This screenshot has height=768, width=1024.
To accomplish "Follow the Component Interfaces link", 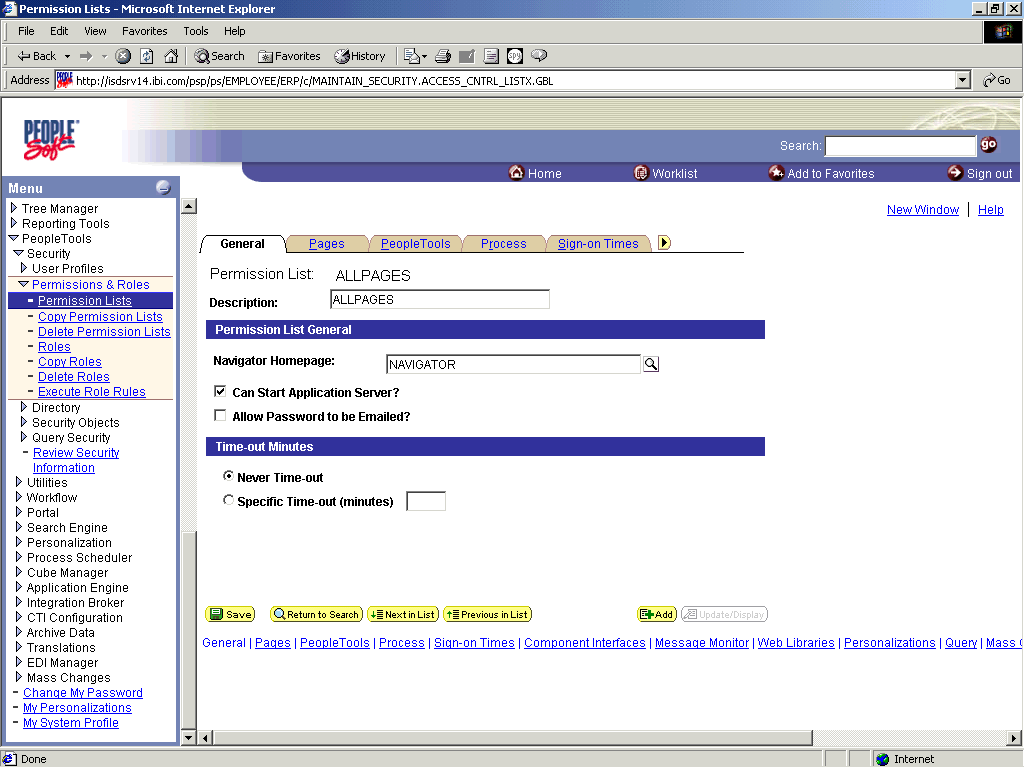I will (585, 643).
